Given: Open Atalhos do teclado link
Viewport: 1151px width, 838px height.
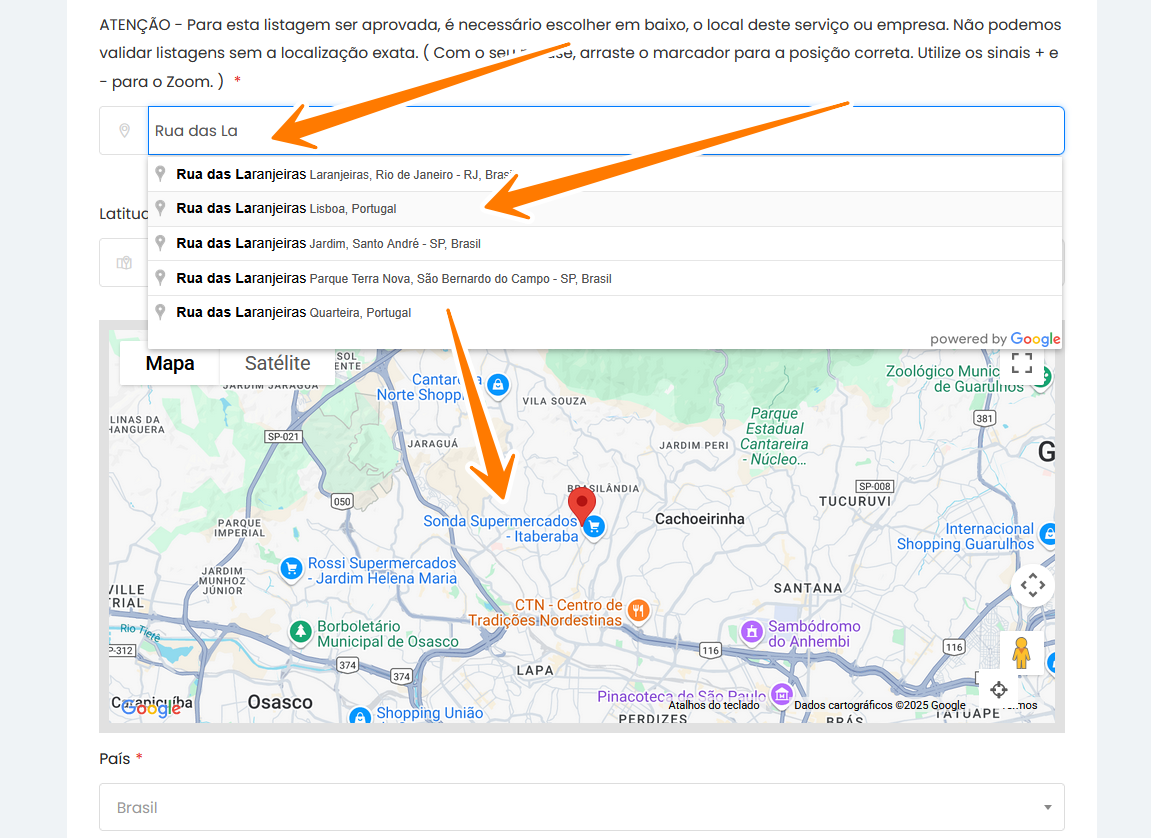Looking at the screenshot, I should tap(714, 705).
